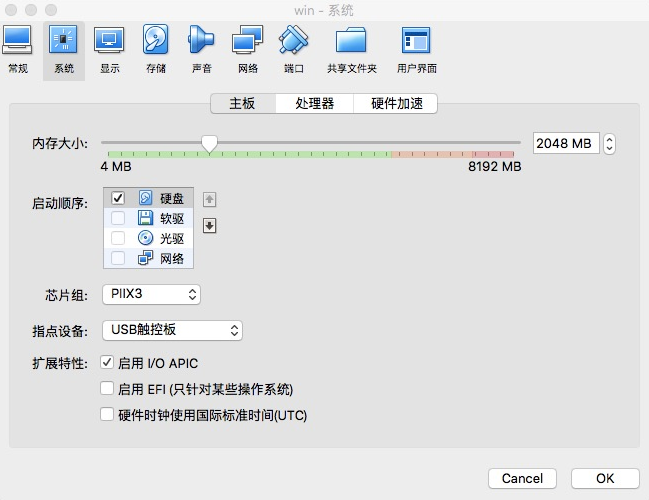Click the Cancel button
This screenshot has height=500, width=649.
(522, 478)
